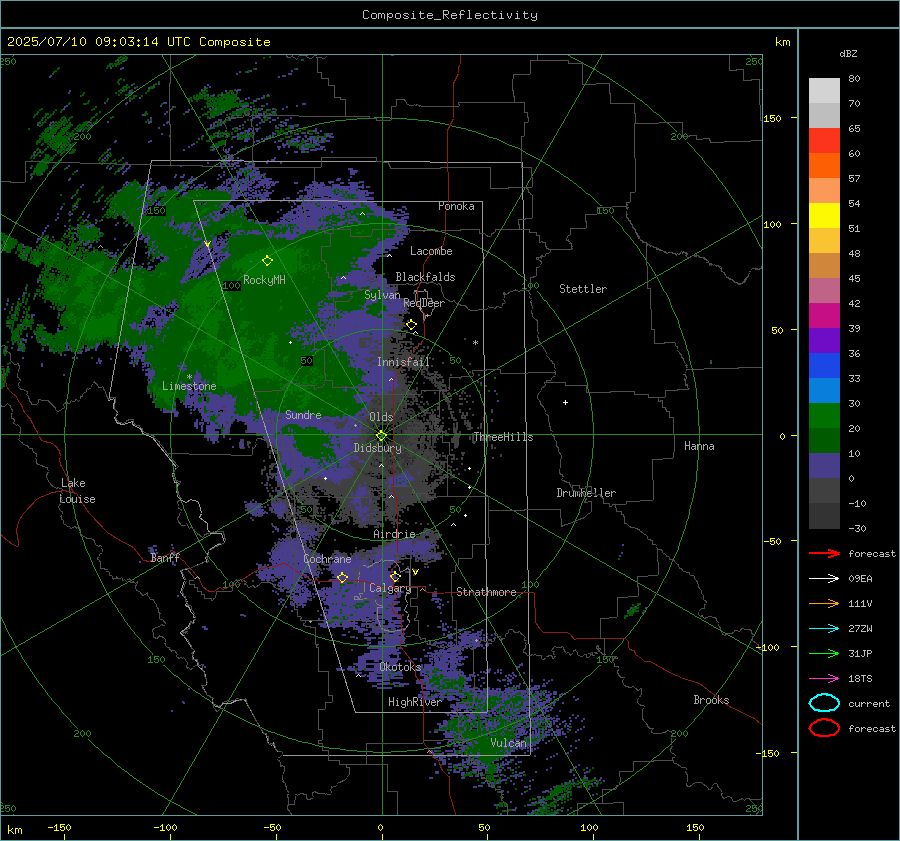Click the Vulcan city label

click(508, 743)
